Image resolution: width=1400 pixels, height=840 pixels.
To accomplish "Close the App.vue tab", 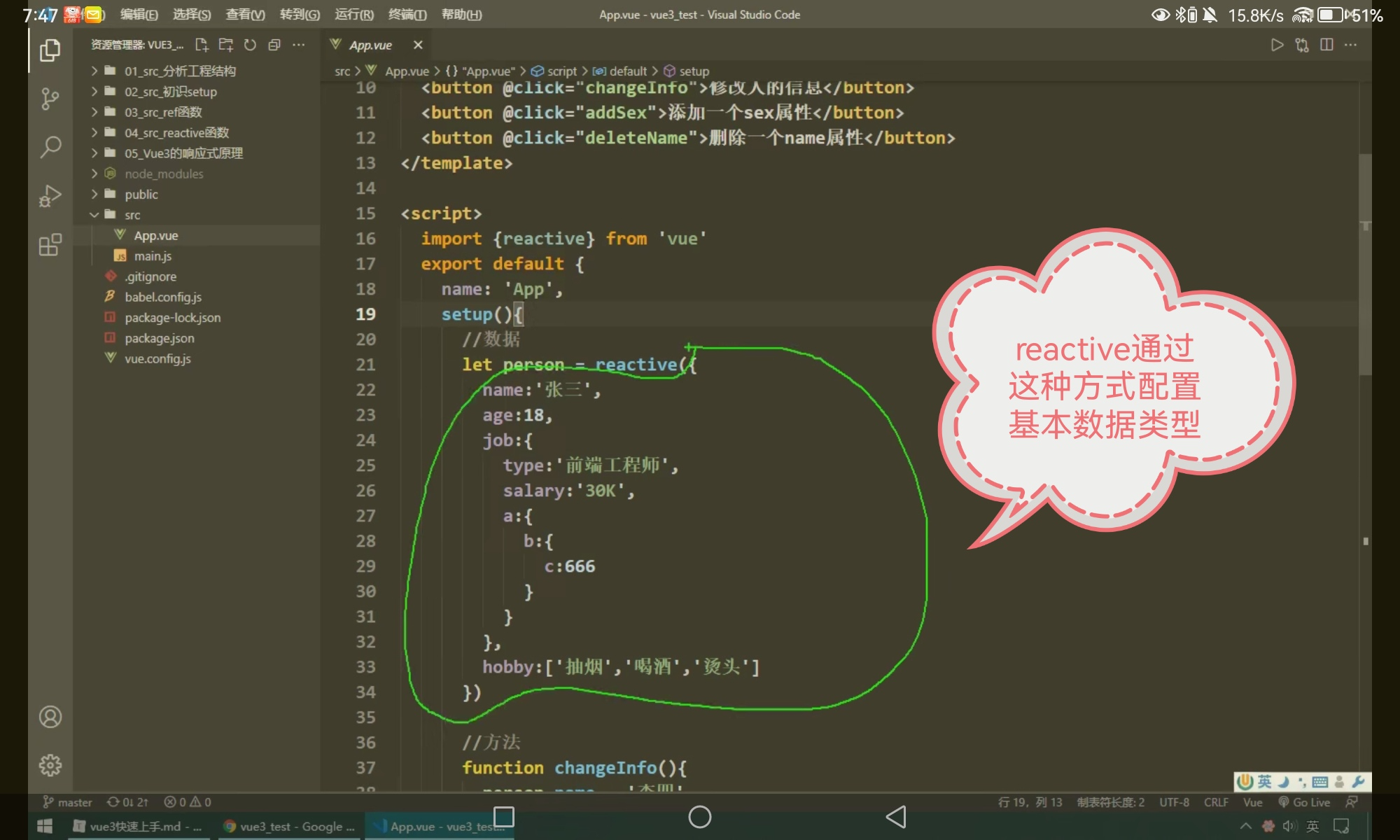I will 418,45.
